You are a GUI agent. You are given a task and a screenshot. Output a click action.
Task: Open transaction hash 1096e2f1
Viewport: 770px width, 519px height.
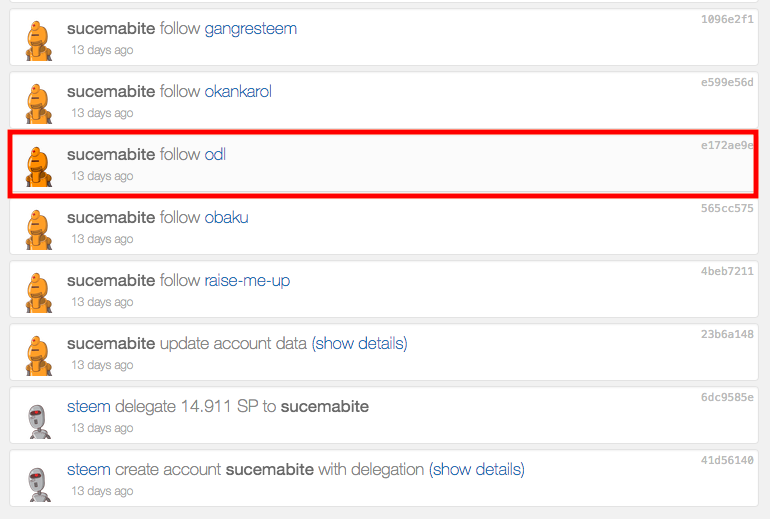(x=727, y=19)
